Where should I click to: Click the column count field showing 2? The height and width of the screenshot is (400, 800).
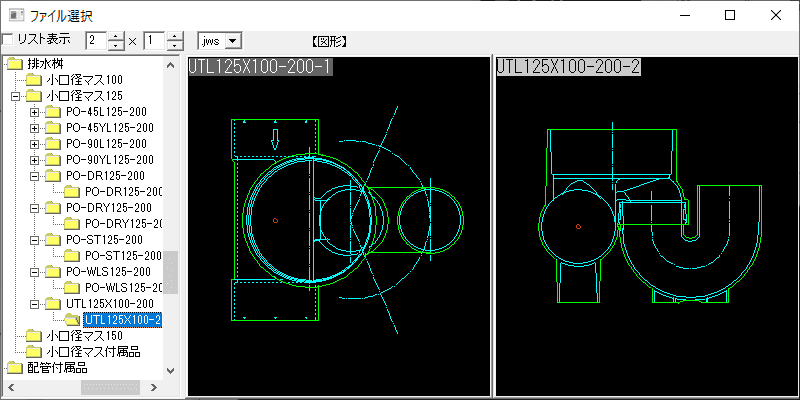[x=97, y=41]
